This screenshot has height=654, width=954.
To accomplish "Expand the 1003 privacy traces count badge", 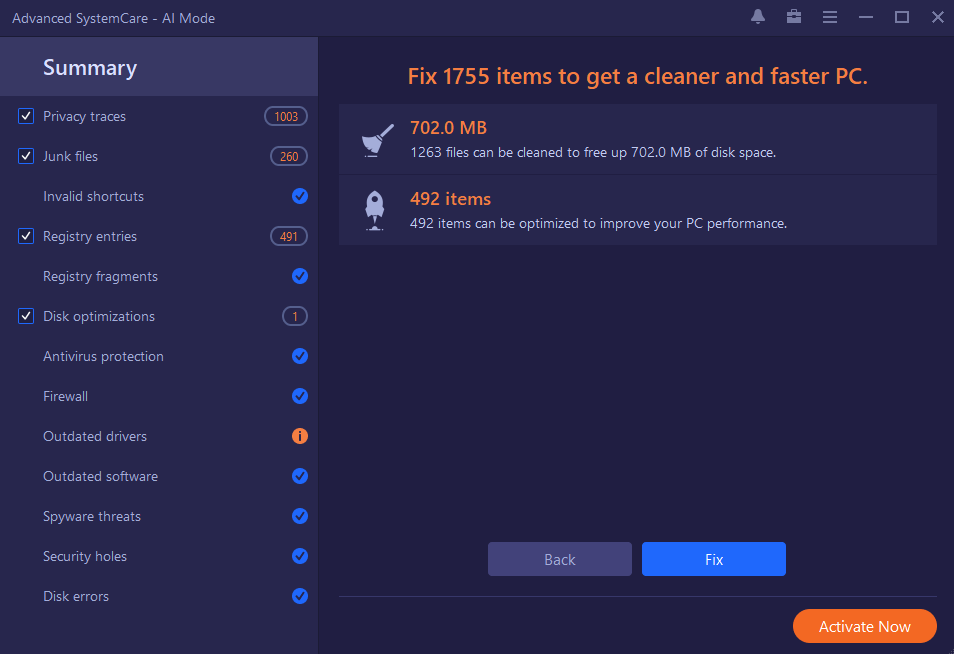I will [286, 116].
